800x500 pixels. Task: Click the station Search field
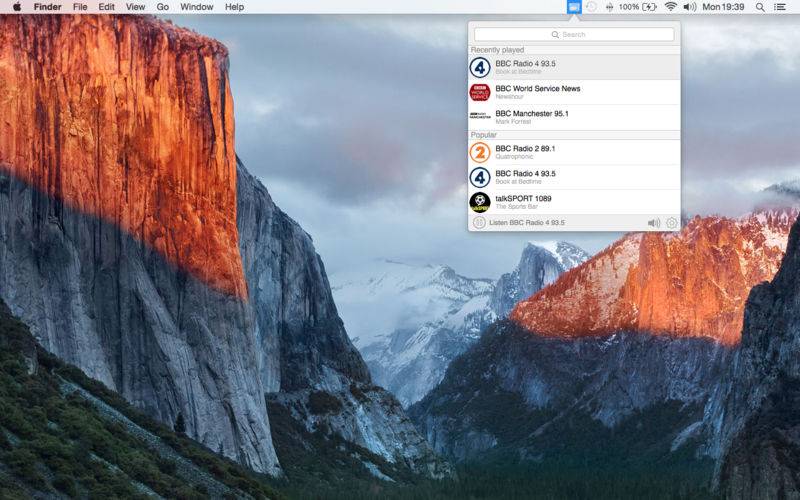pos(574,35)
